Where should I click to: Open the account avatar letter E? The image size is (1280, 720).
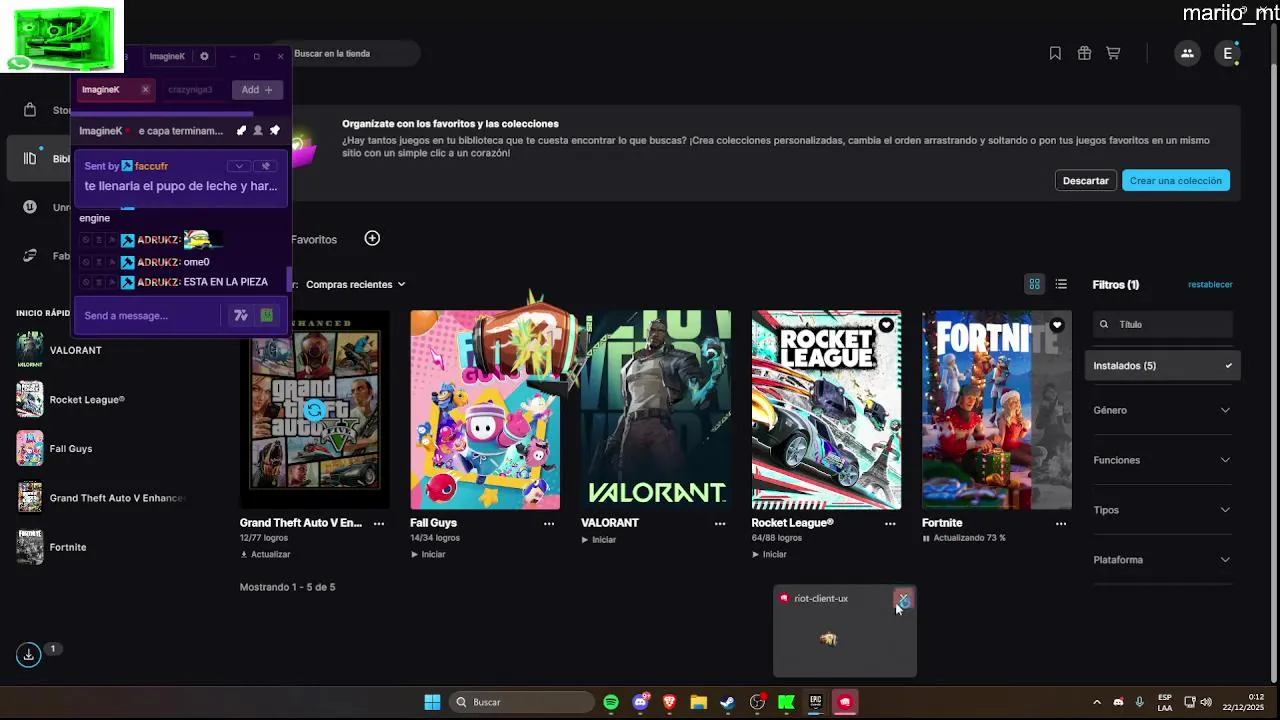[1228, 54]
